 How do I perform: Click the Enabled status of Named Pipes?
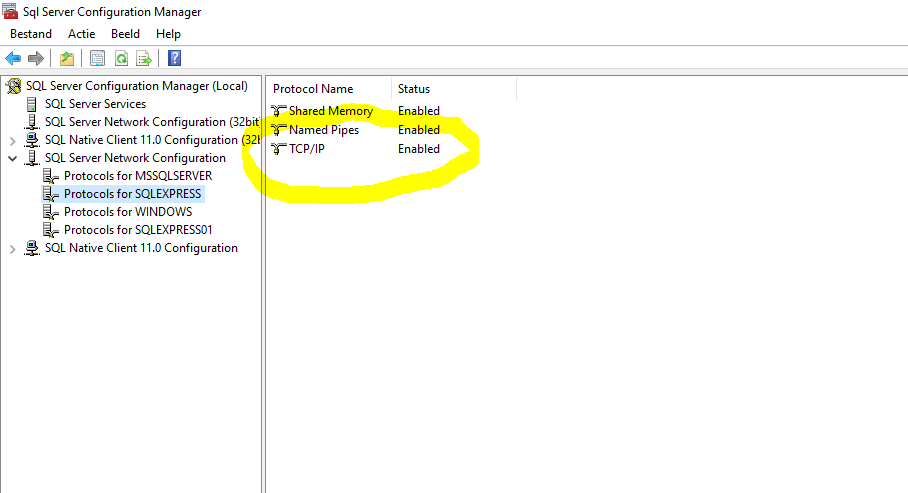pyautogui.click(x=419, y=130)
